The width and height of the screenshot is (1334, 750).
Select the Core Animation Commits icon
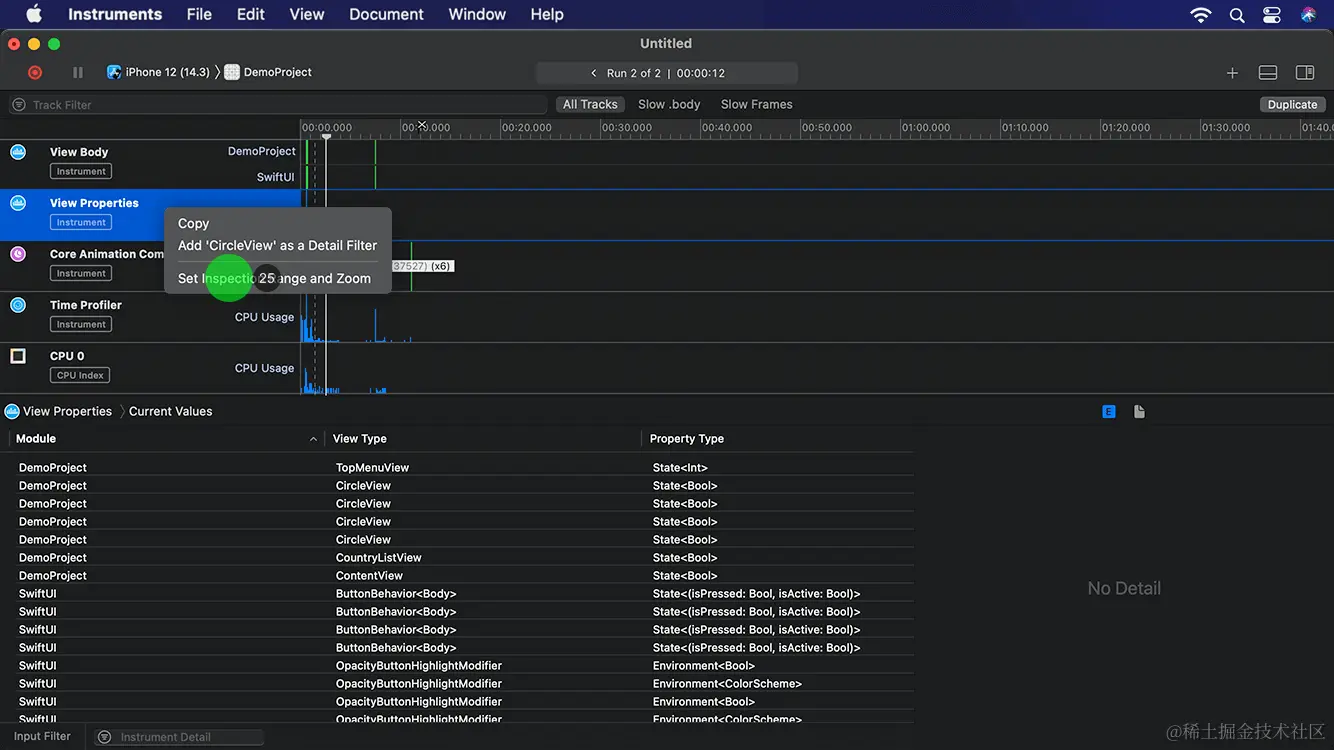[x=18, y=254]
